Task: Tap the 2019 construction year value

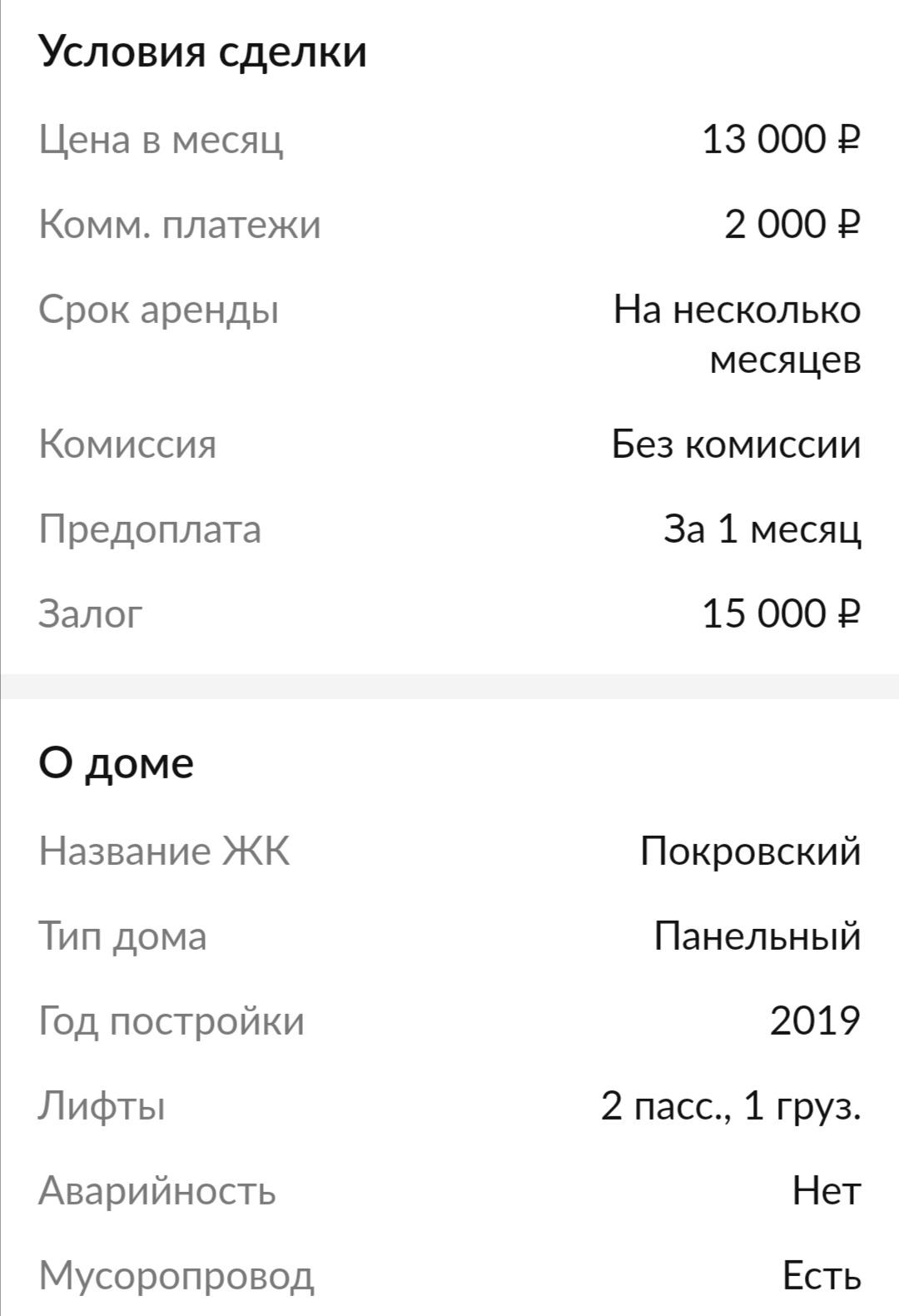Action: click(815, 1021)
